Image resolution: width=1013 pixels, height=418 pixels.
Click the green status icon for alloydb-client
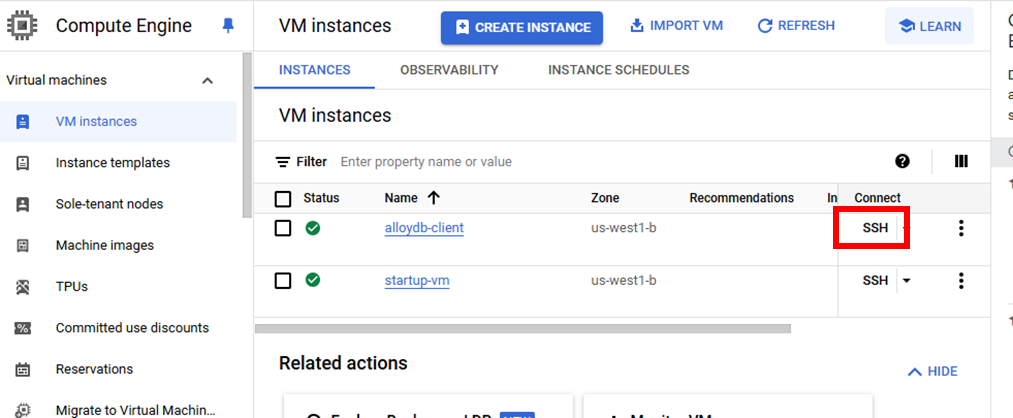313,227
